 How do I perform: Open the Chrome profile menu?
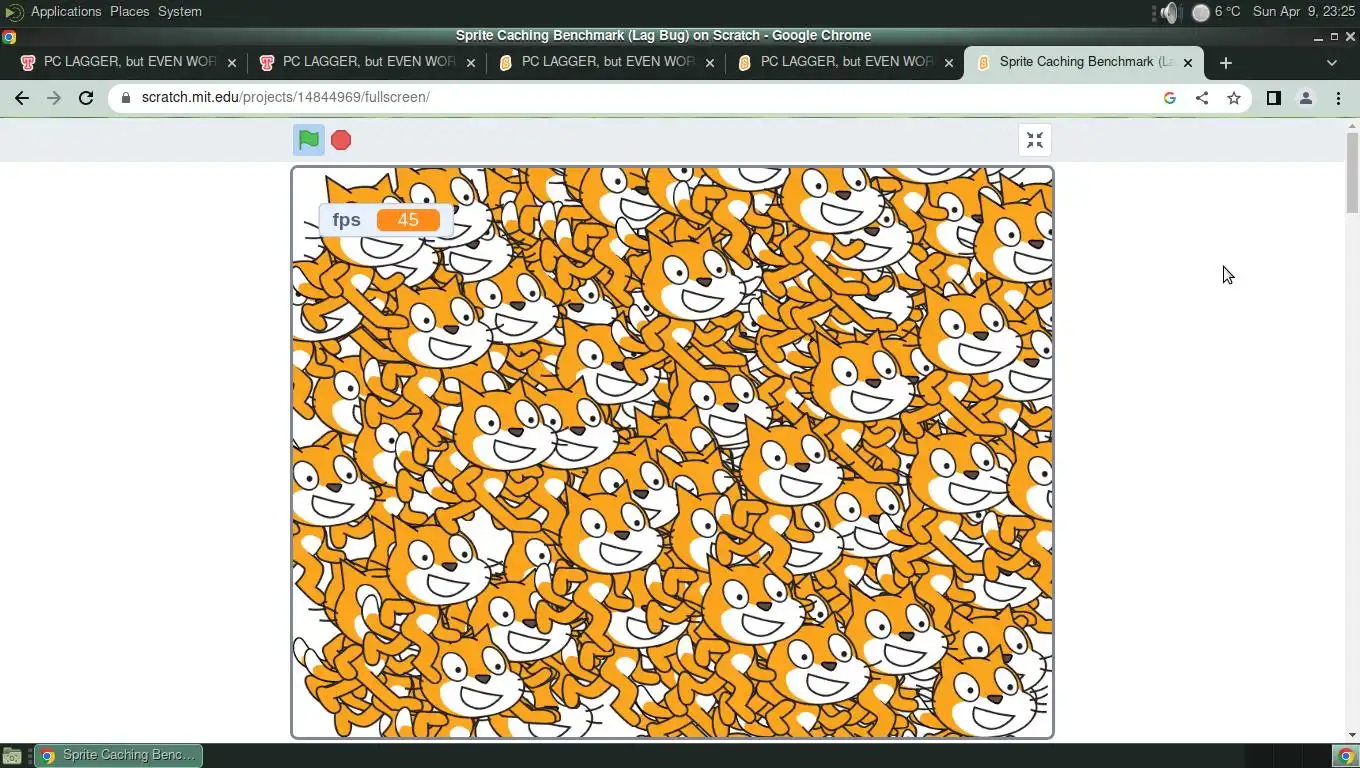1305,98
